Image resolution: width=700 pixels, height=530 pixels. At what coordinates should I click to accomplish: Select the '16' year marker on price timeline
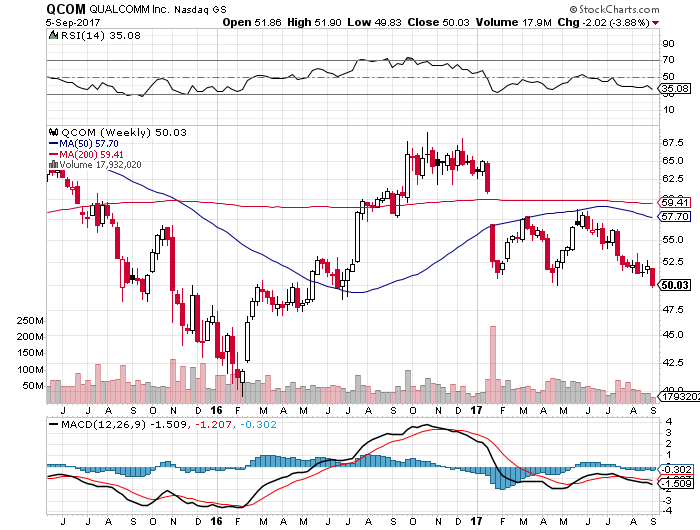coord(217,409)
